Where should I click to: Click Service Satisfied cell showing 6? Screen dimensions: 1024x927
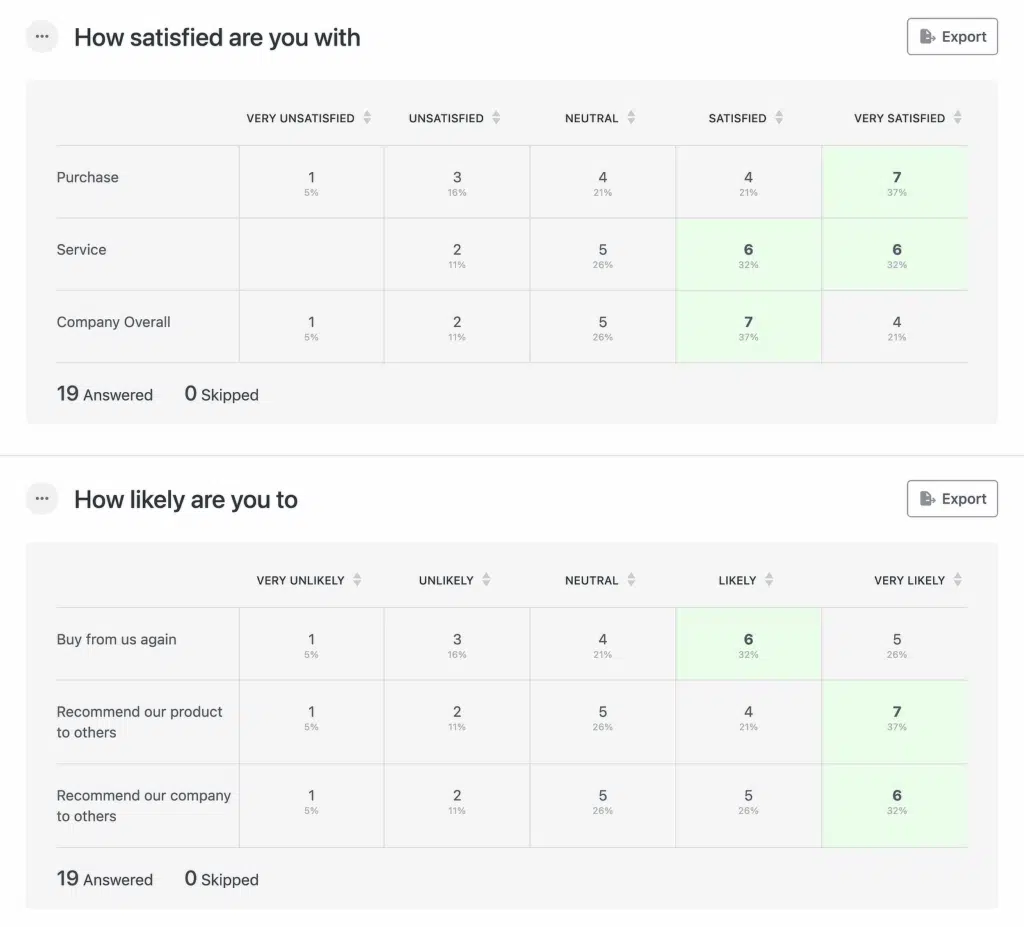[x=748, y=254]
